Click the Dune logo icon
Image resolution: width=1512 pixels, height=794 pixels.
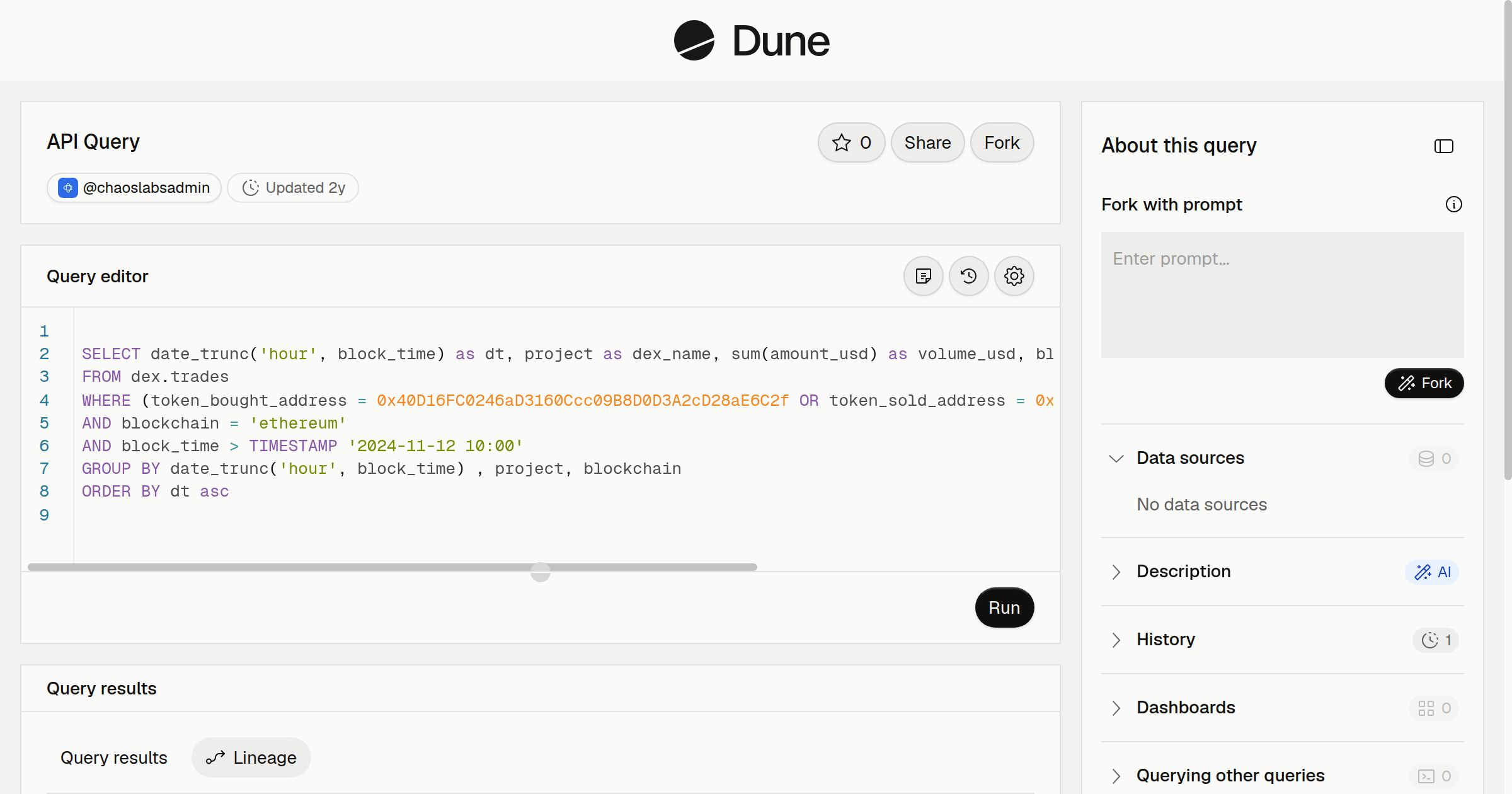pos(694,40)
